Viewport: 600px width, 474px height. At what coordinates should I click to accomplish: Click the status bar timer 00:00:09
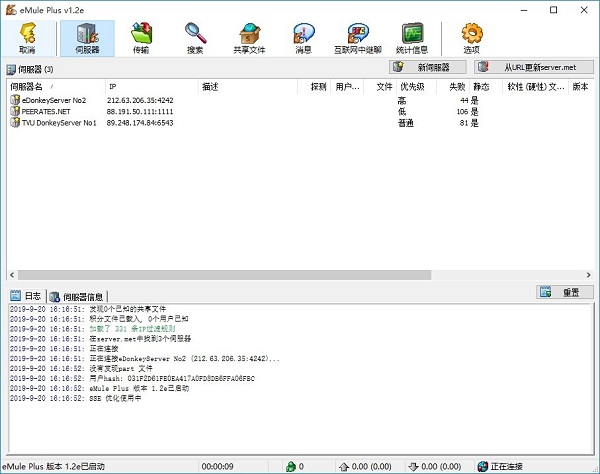pyautogui.click(x=217, y=467)
